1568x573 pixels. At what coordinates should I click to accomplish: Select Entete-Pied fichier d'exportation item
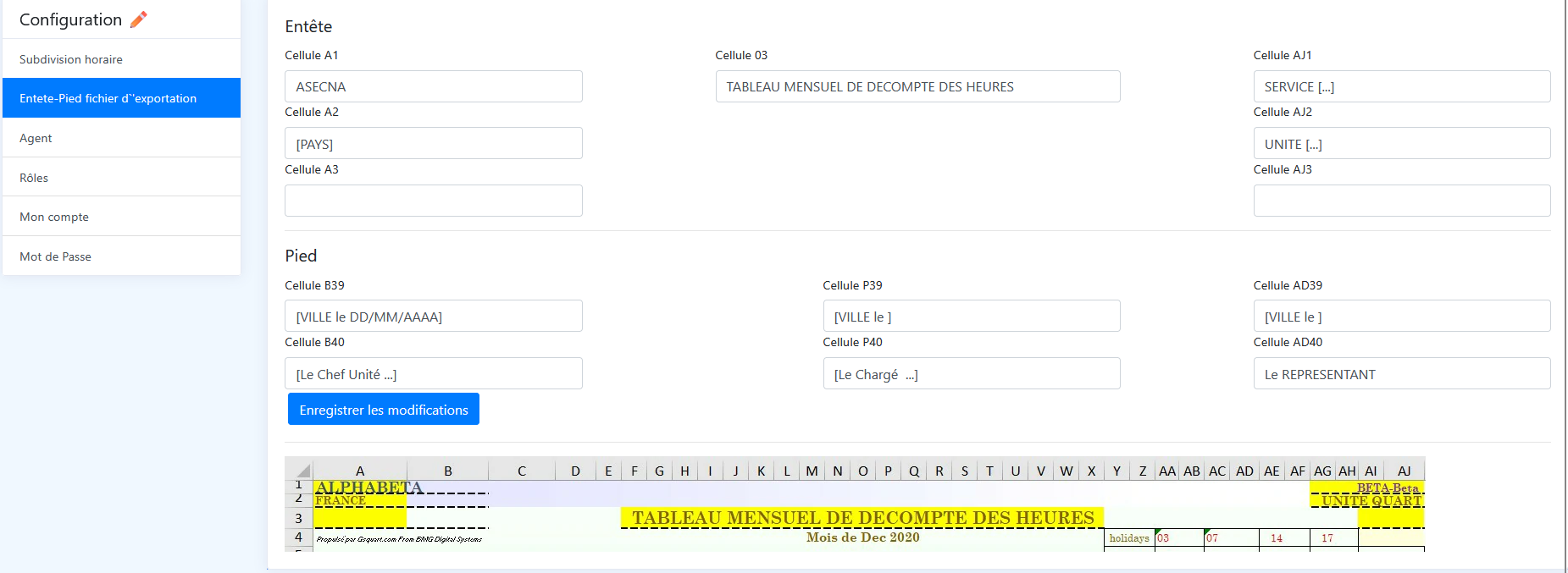[x=121, y=98]
